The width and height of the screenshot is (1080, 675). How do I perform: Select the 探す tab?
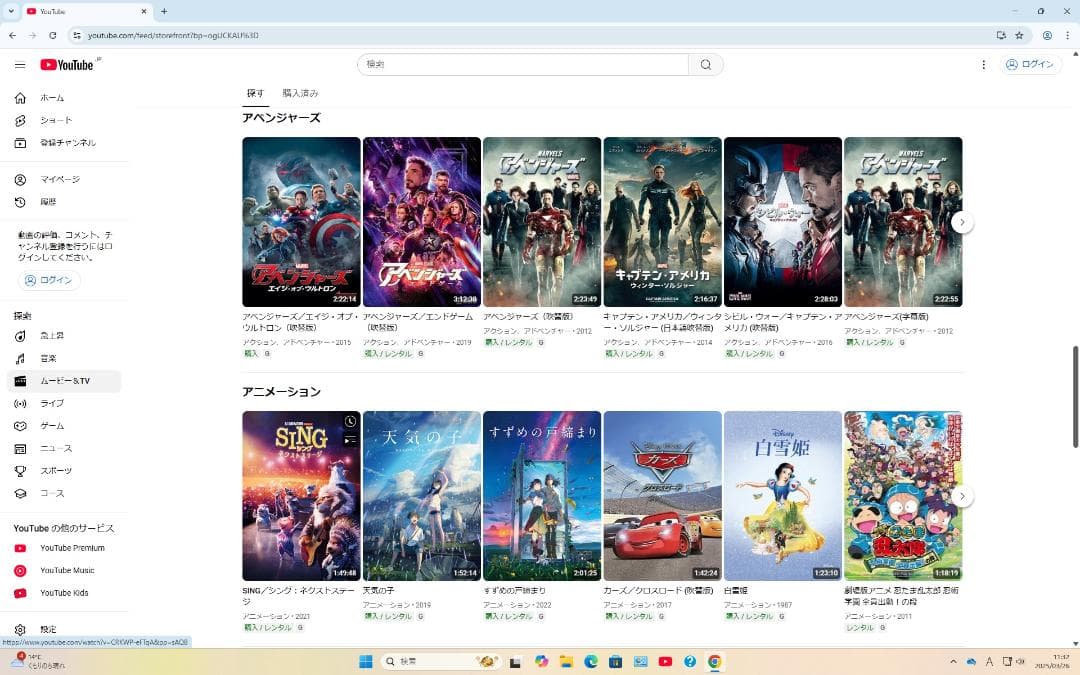(x=256, y=93)
